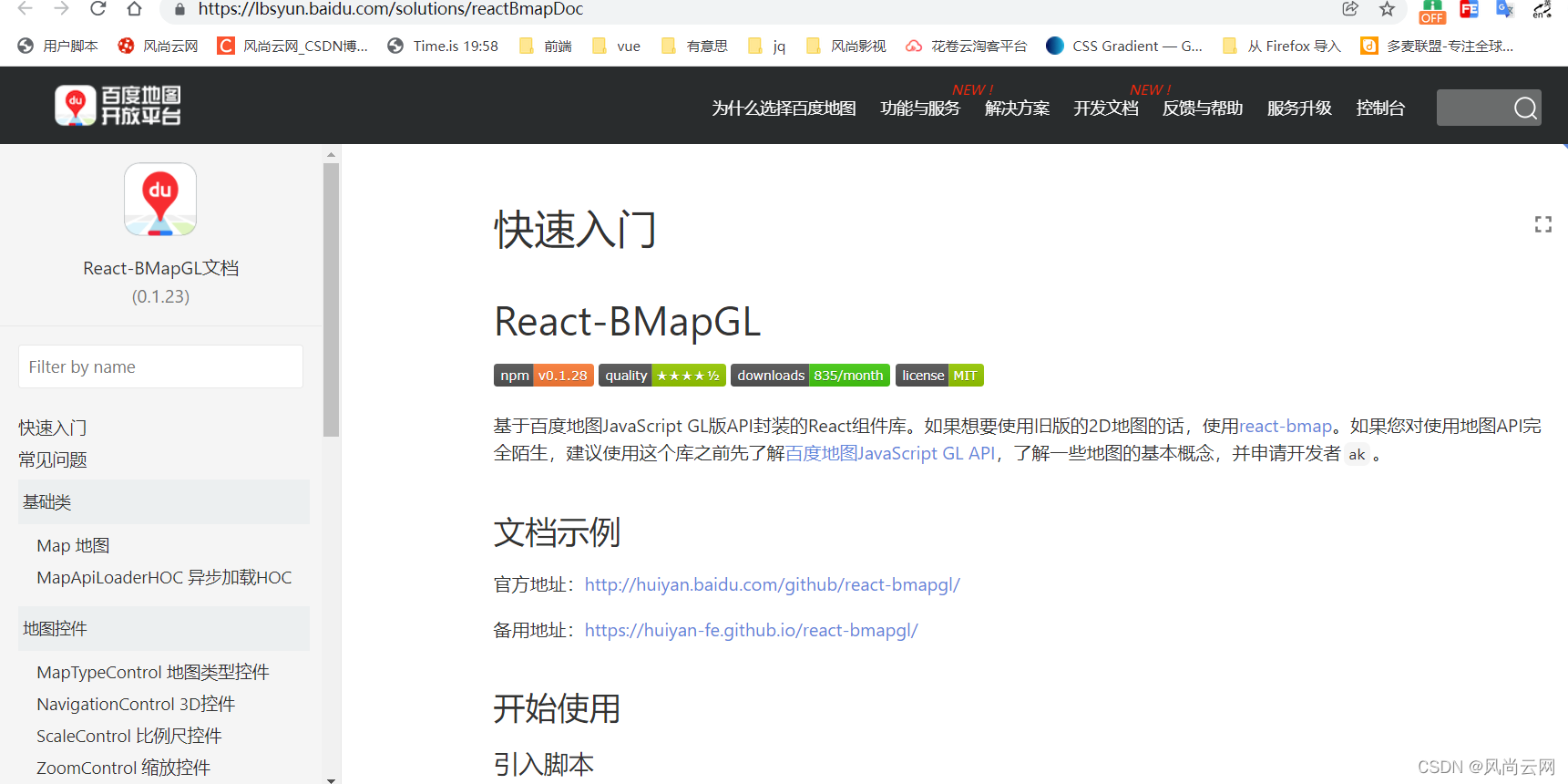This screenshot has width=1568, height=784.
Task: Bookmark this page with star icon
Action: [1387, 9]
